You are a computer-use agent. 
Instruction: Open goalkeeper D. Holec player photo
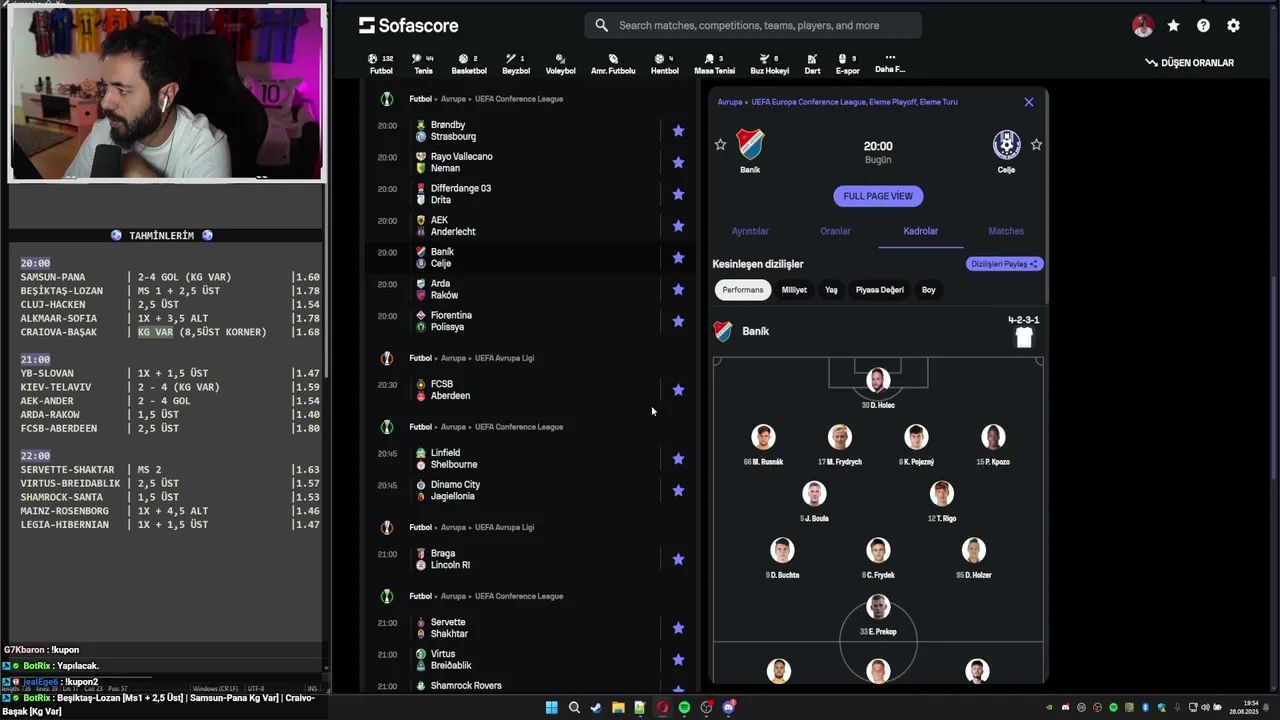pos(878,380)
